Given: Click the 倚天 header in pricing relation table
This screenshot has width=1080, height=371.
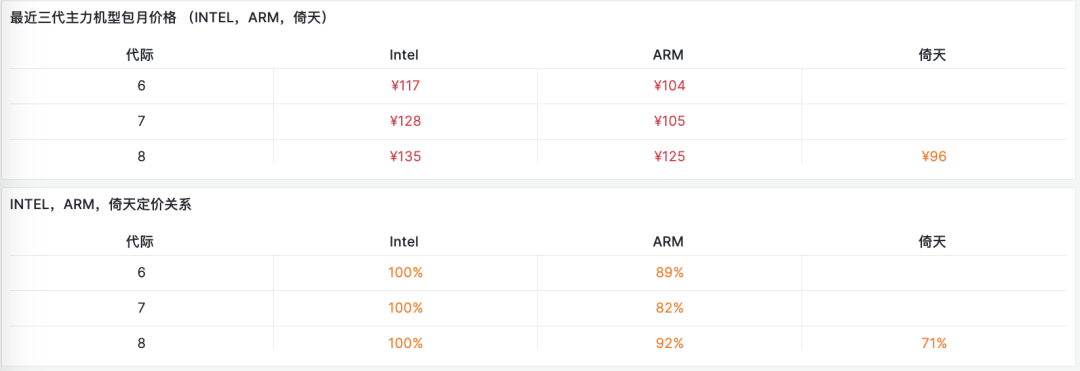Looking at the screenshot, I should coord(933,242).
